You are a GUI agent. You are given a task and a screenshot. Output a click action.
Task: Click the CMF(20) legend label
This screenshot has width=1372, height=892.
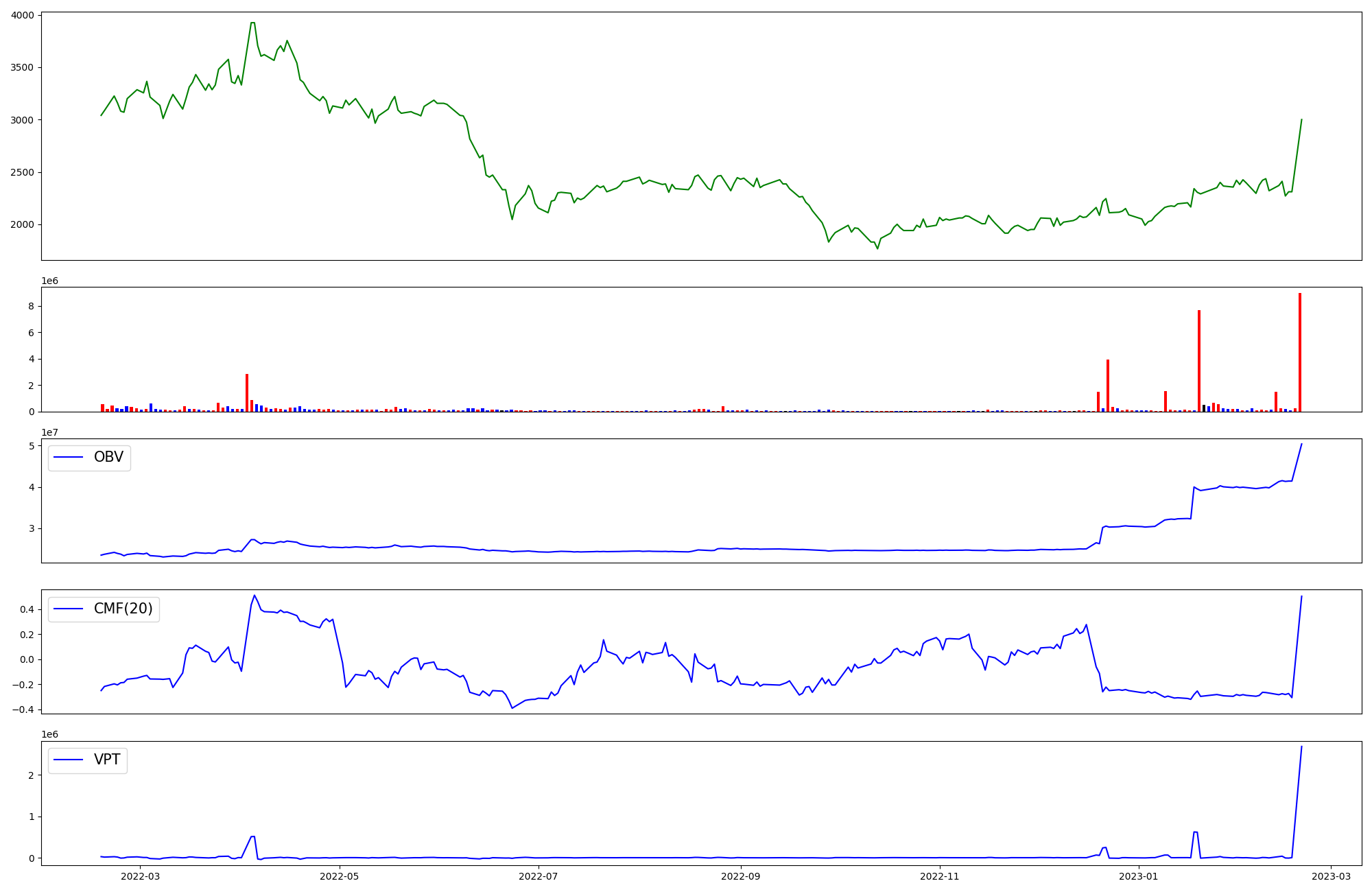tap(123, 609)
